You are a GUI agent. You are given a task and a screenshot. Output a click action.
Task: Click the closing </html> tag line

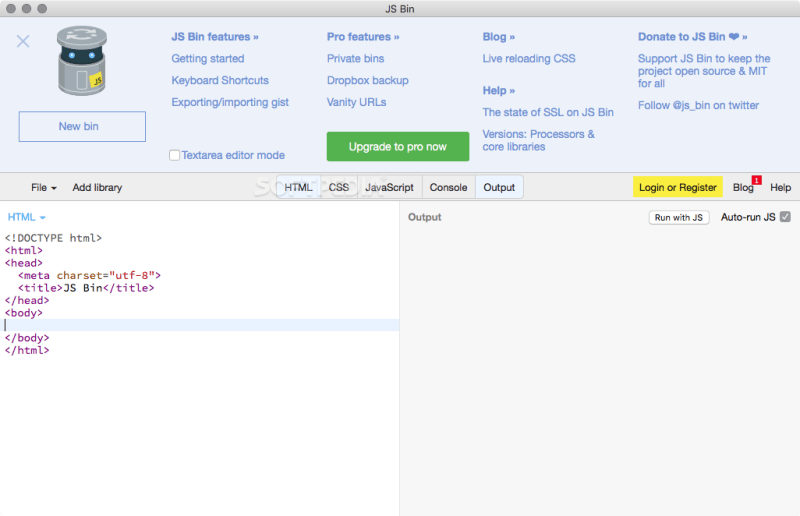point(27,351)
